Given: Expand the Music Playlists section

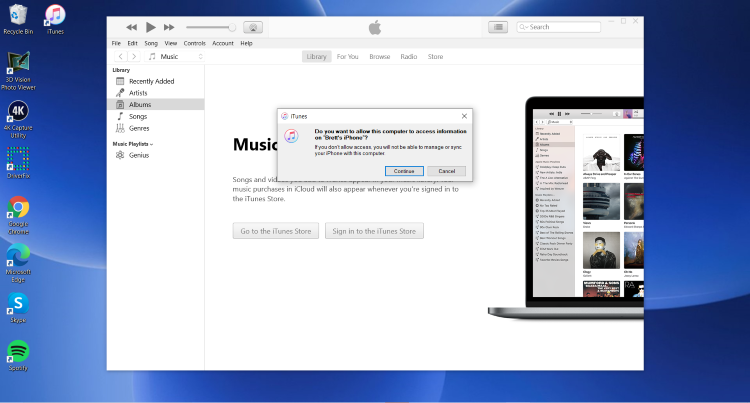Looking at the screenshot, I should 132,144.
